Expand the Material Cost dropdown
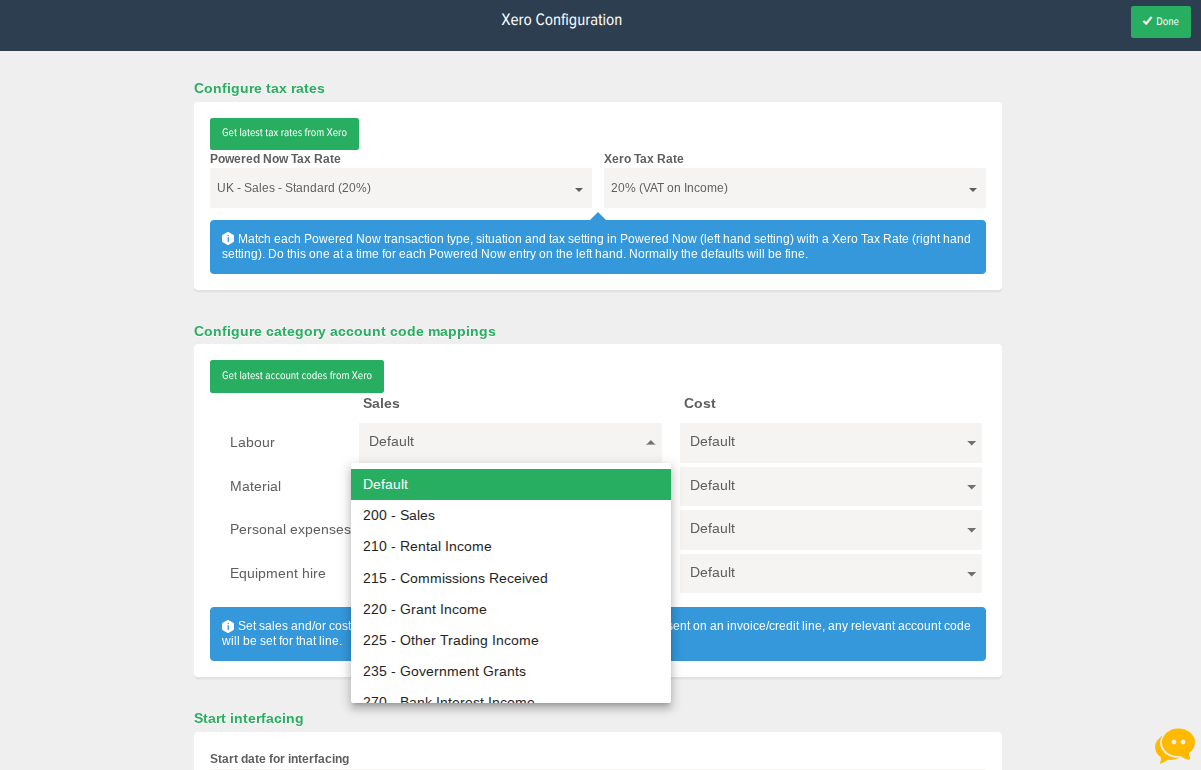This screenshot has width=1201, height=770. pos(830,486)
